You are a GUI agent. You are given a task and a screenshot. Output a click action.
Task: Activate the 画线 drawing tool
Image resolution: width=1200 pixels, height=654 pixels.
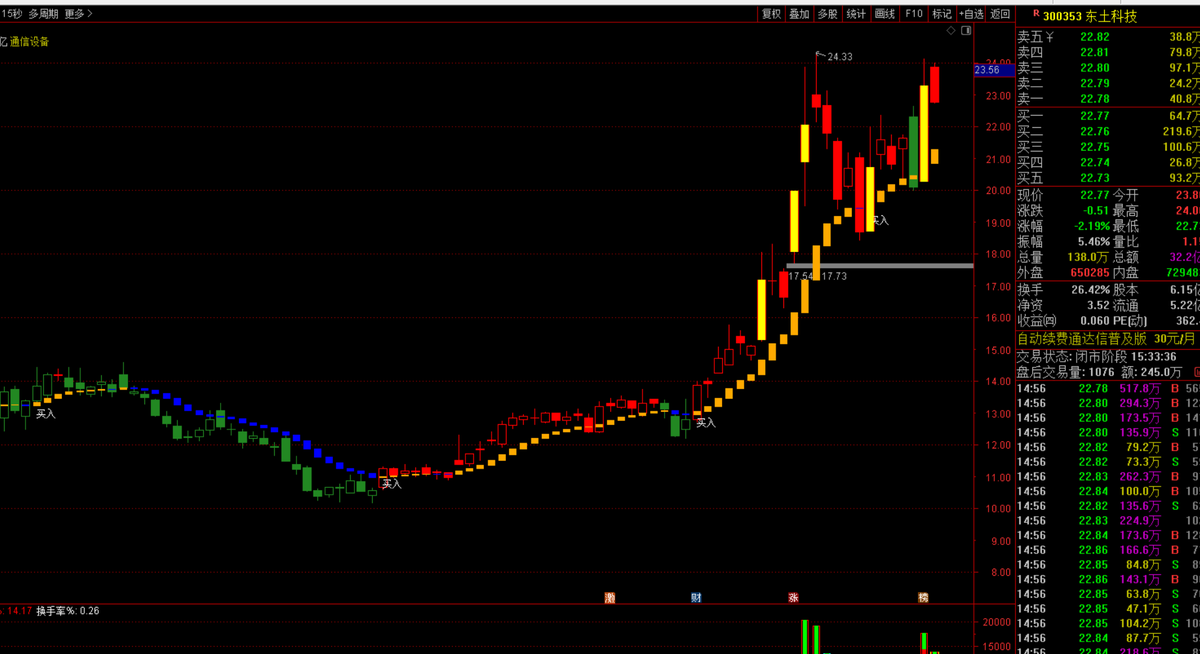click(885, 14)
